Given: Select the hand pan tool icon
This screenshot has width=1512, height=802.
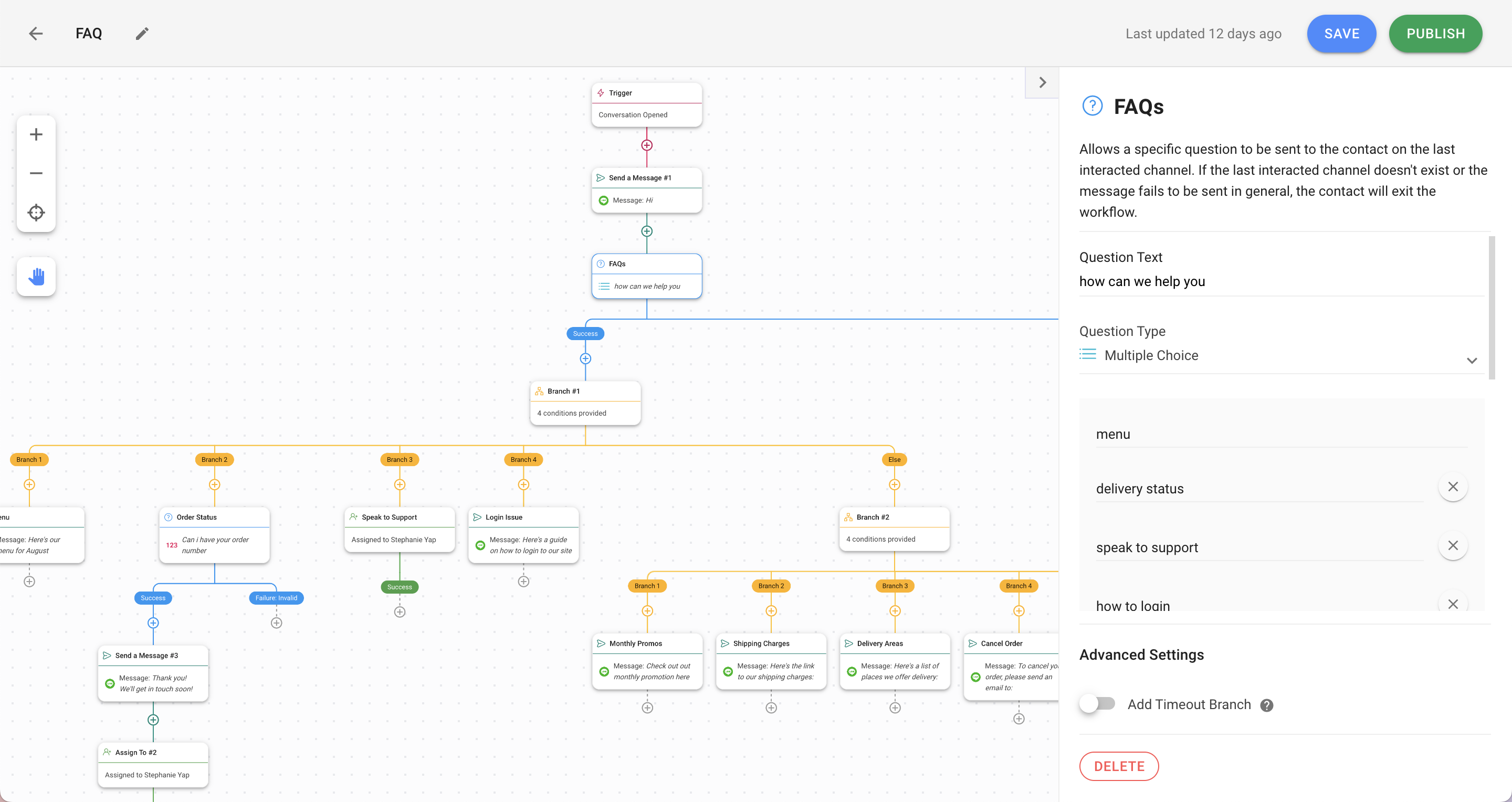Looking at the screenshot, I should [x=36, y=277].
